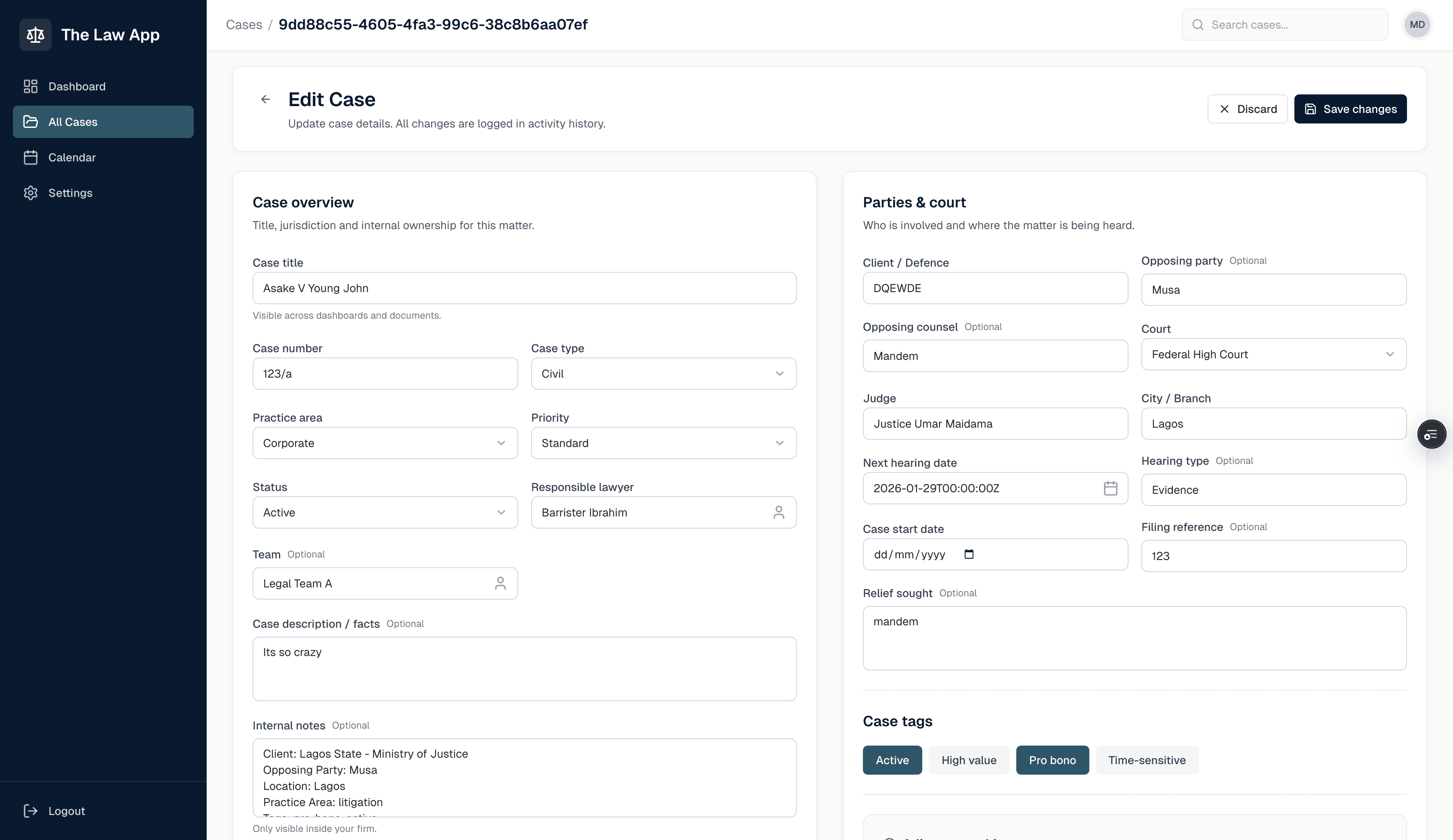
Task: Toggle the High value case tag
Action: (969, 760)
